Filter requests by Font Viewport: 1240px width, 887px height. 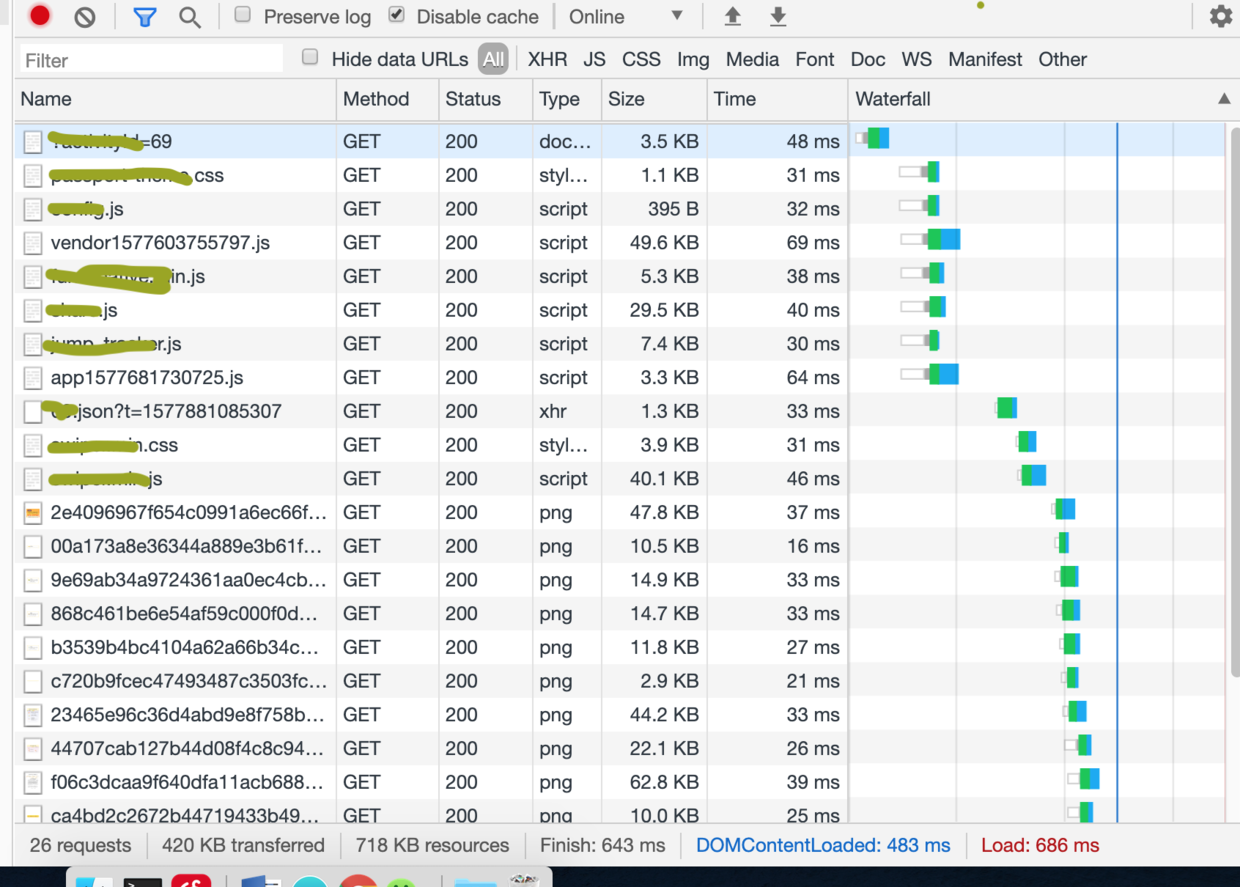click(x=814, y=59)
